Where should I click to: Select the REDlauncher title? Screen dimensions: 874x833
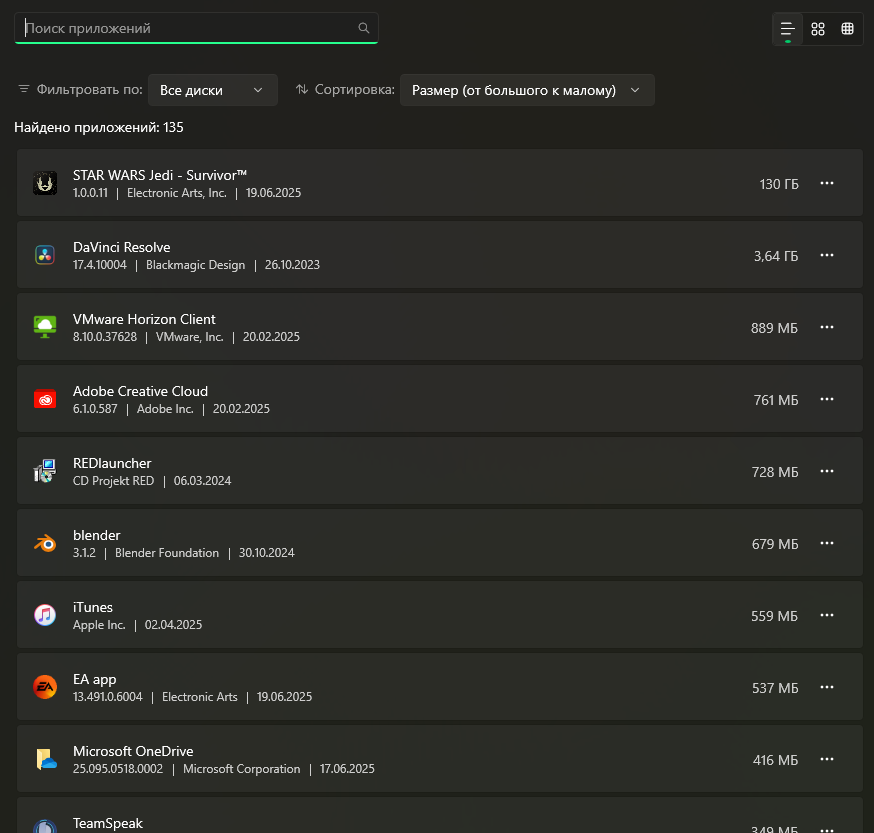click(x=112, y=463)
